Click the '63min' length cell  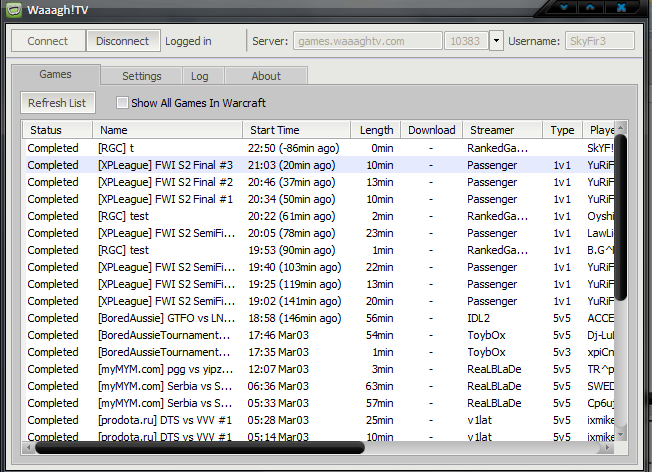point(379,386)
